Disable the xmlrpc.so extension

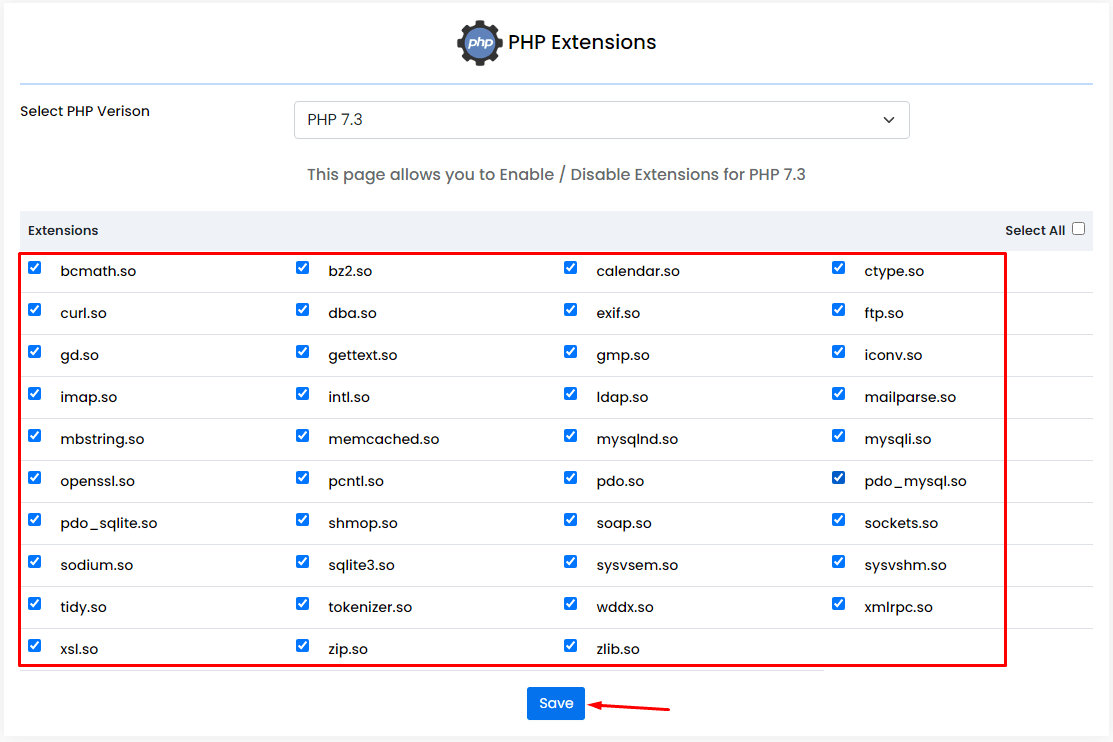click(x=838, y=604)
